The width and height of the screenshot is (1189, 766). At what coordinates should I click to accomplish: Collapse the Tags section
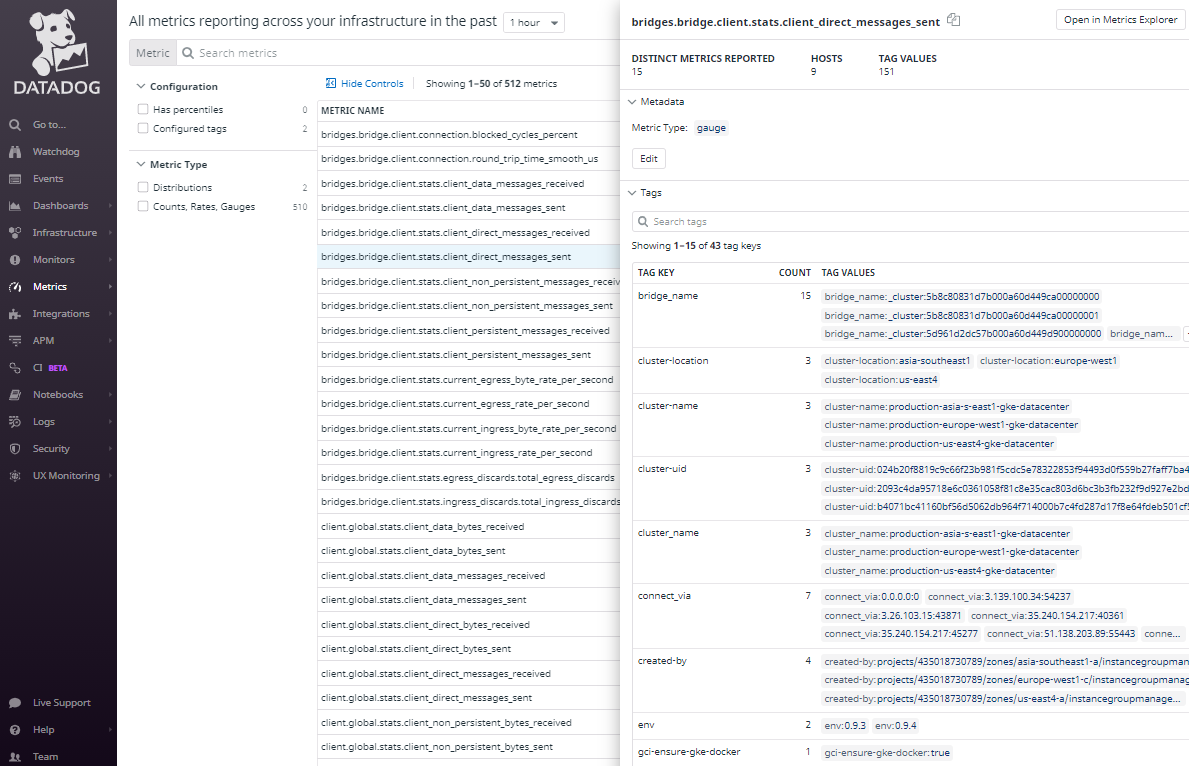632,193
